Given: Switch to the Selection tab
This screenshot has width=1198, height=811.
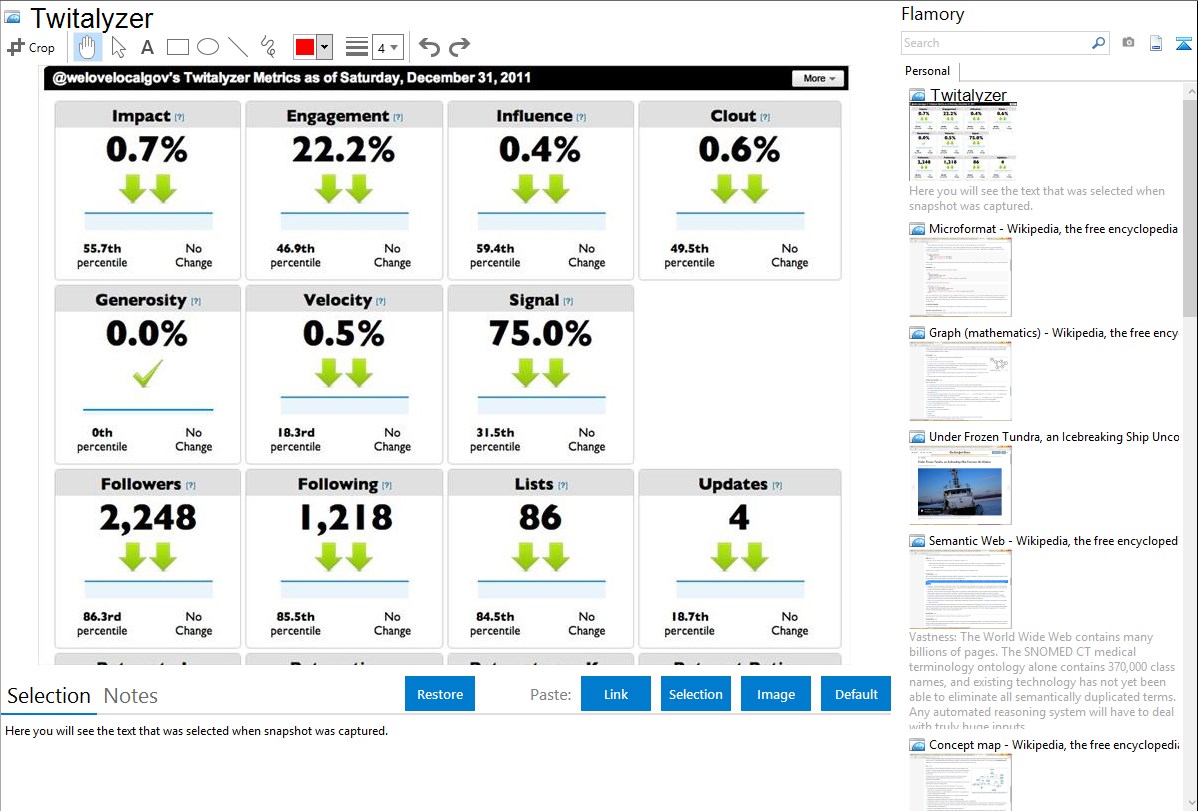Looking at the screenshot, I should click(x=49, y=696).
